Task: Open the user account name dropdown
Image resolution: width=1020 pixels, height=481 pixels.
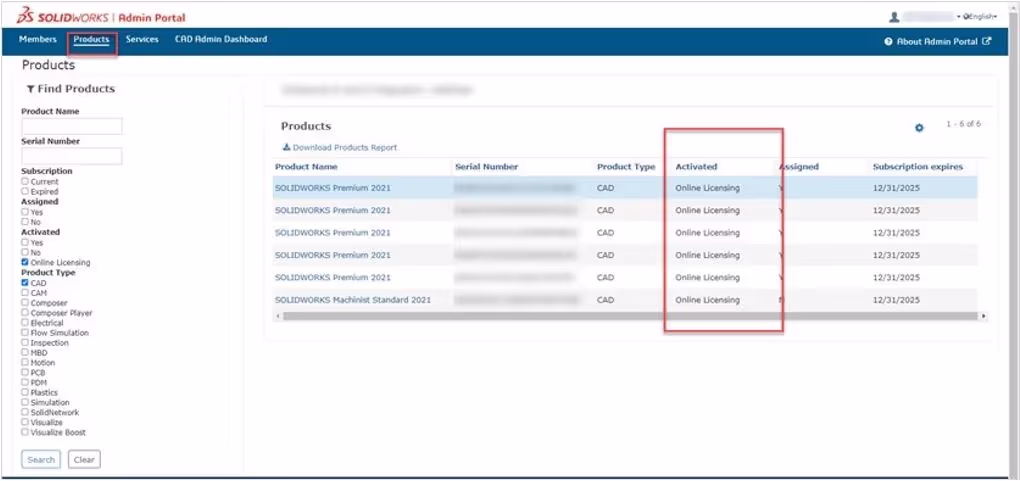Action: (931, 16)
